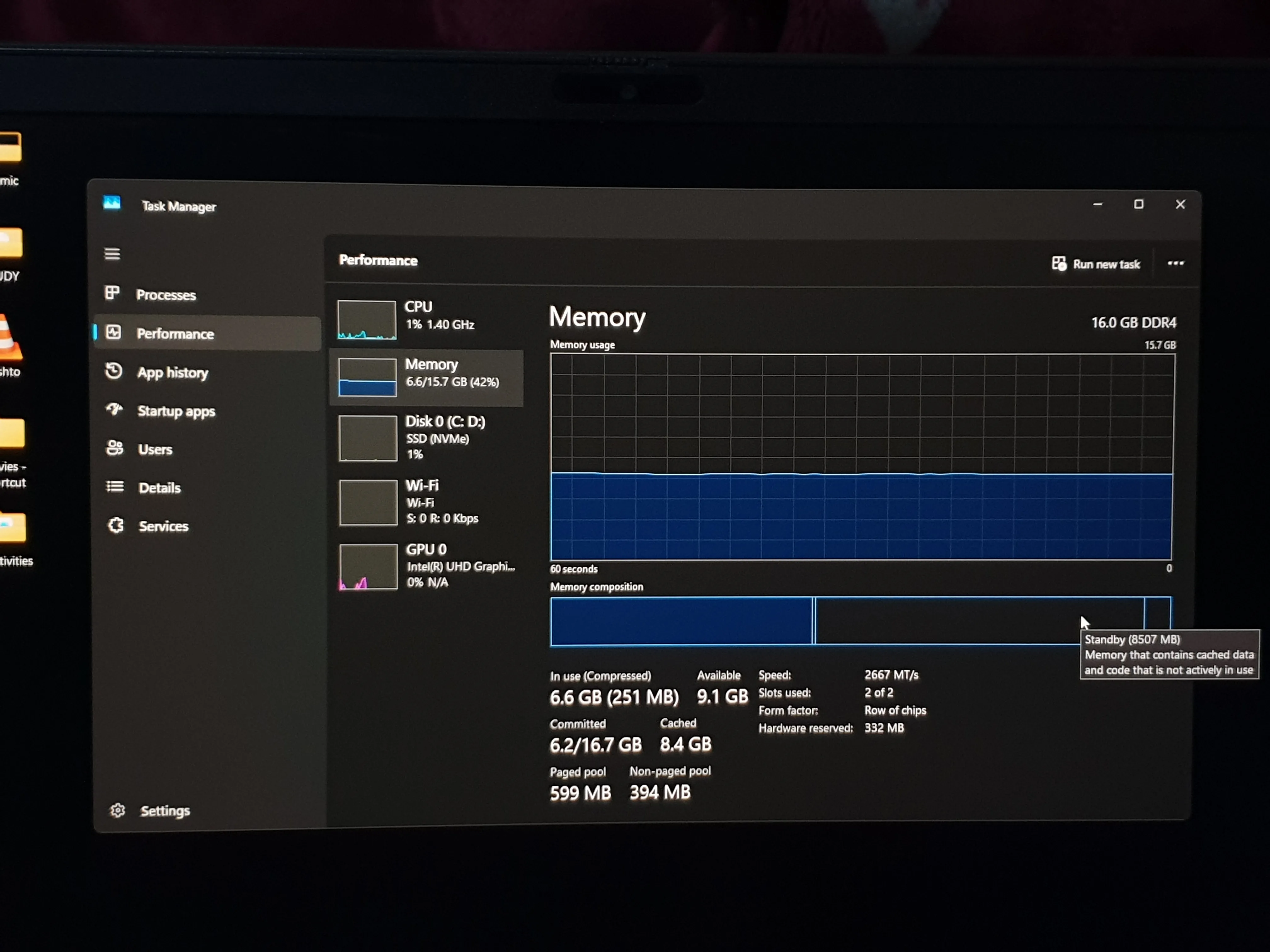Click the Settings gear icon
Screen dimensions: 1270x952
[118, 810]
